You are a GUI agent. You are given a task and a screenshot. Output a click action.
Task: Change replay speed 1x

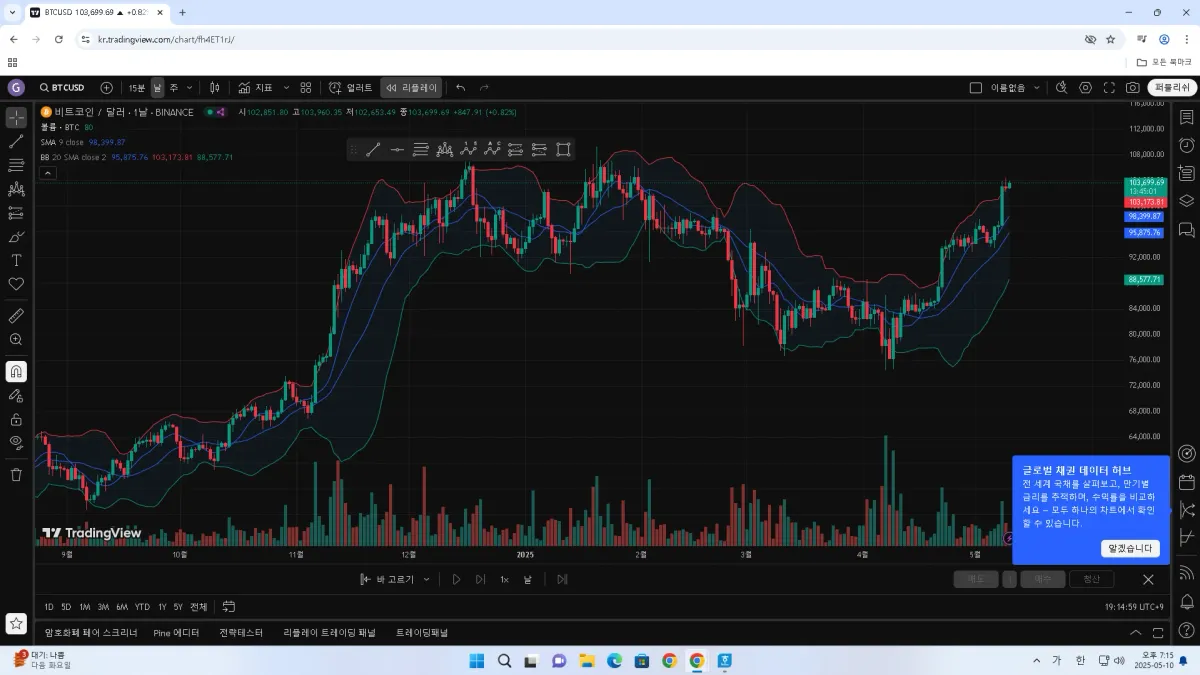click(x=505, y=579)
